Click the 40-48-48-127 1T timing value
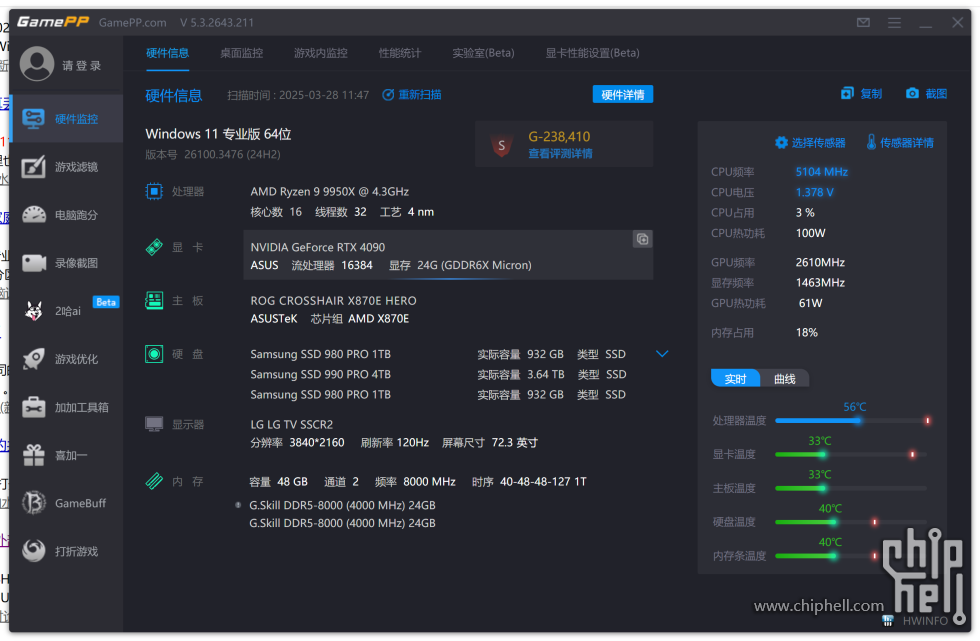980x641 pixels. tap(543, 482)
